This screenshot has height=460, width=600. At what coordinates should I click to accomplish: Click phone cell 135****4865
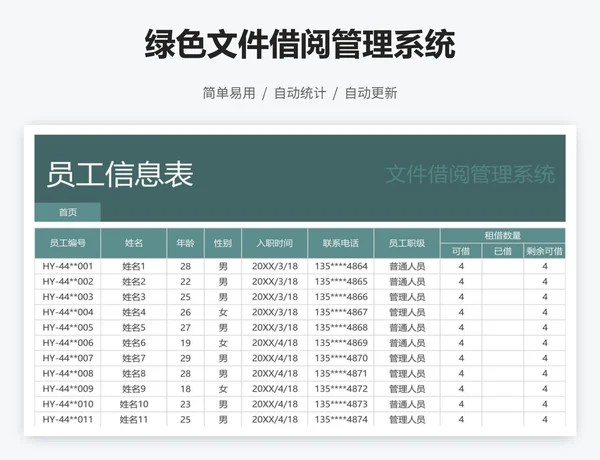tap(341, 282)
